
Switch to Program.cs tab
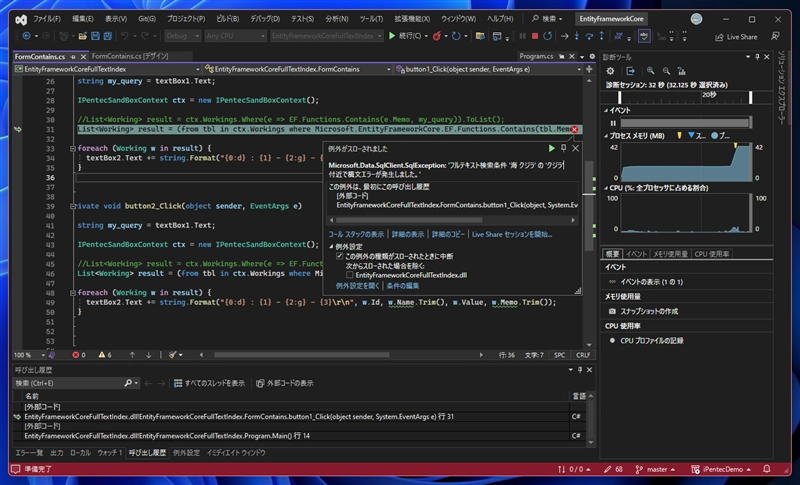536,56
